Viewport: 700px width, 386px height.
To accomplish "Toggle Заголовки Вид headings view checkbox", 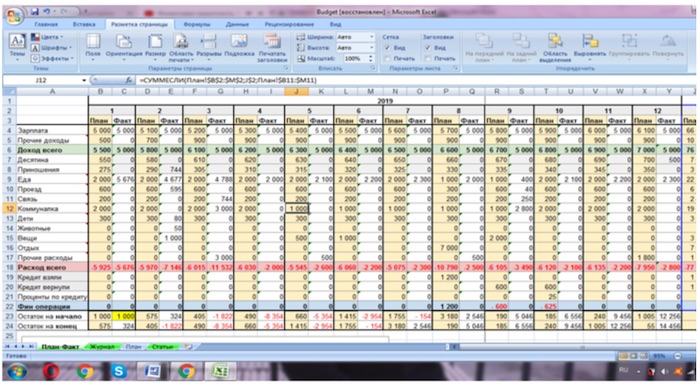I will click(428, 48).
